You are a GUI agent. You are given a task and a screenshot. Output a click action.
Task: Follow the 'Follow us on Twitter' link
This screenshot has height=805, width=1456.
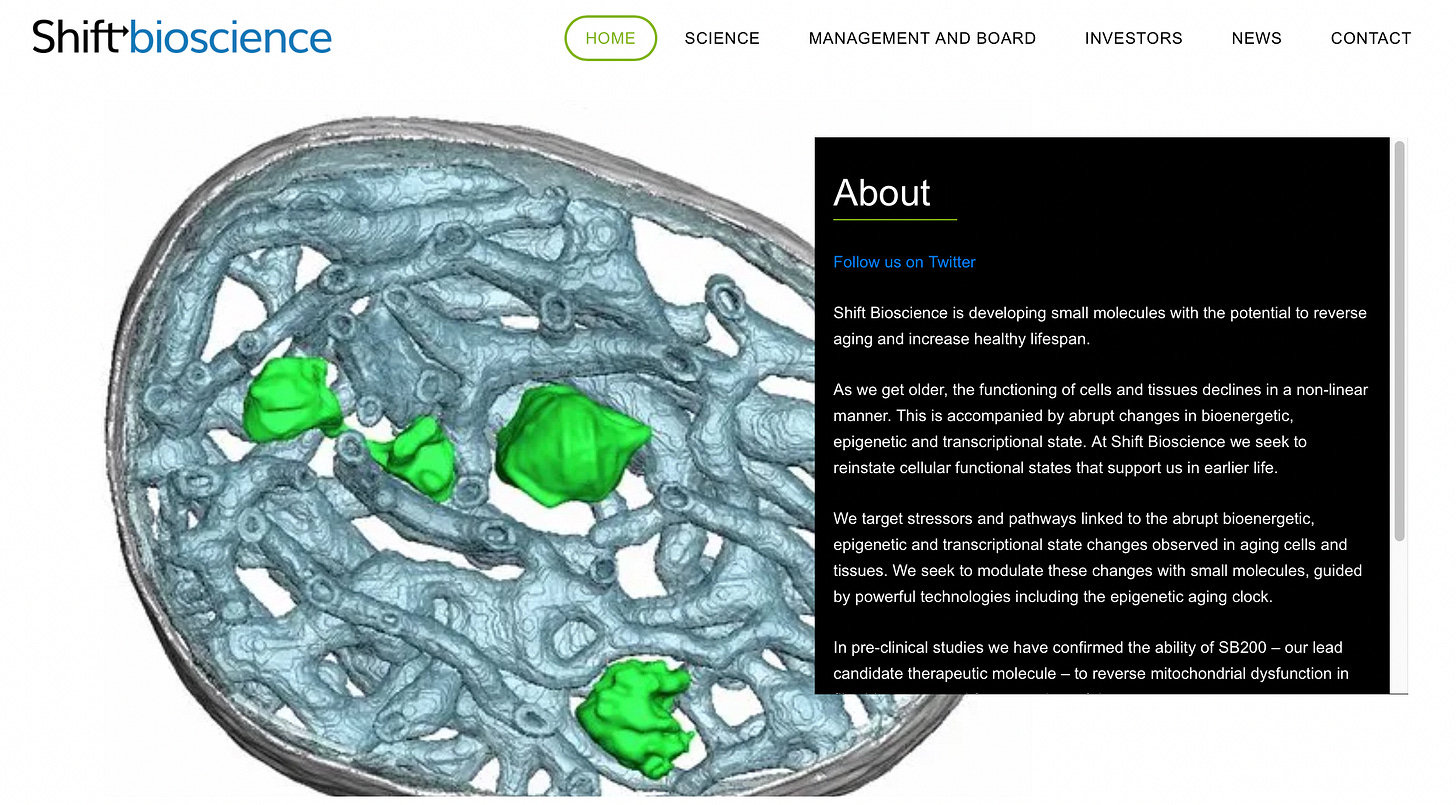(904, 262)
